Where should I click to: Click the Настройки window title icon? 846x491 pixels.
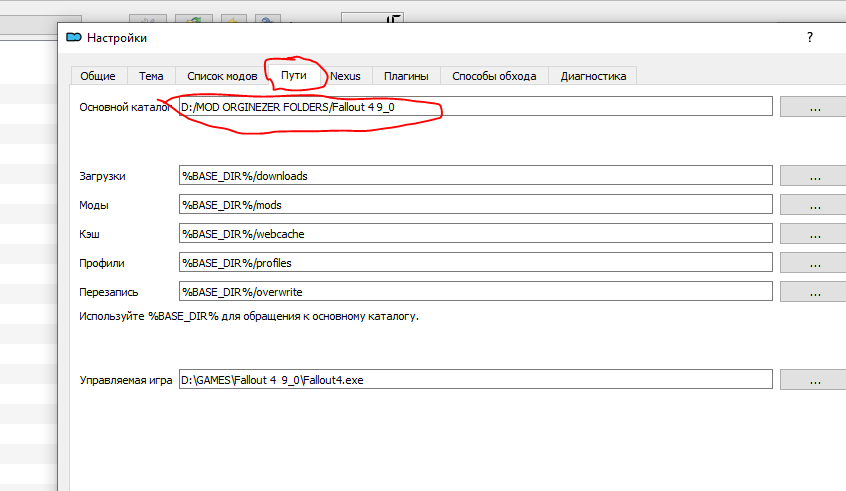coord(73,38)
